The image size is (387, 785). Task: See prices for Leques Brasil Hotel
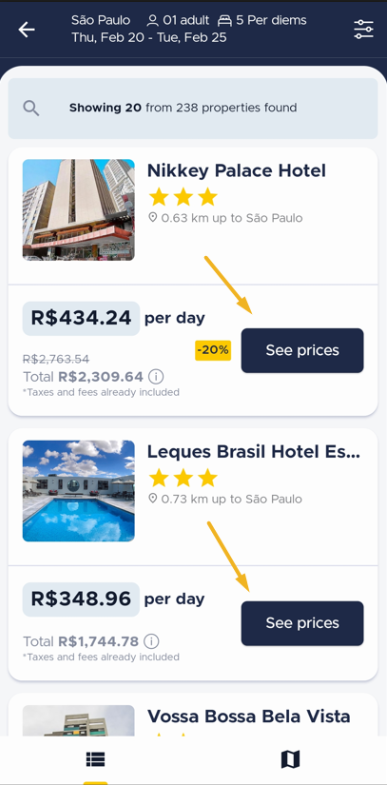(302, 623)
